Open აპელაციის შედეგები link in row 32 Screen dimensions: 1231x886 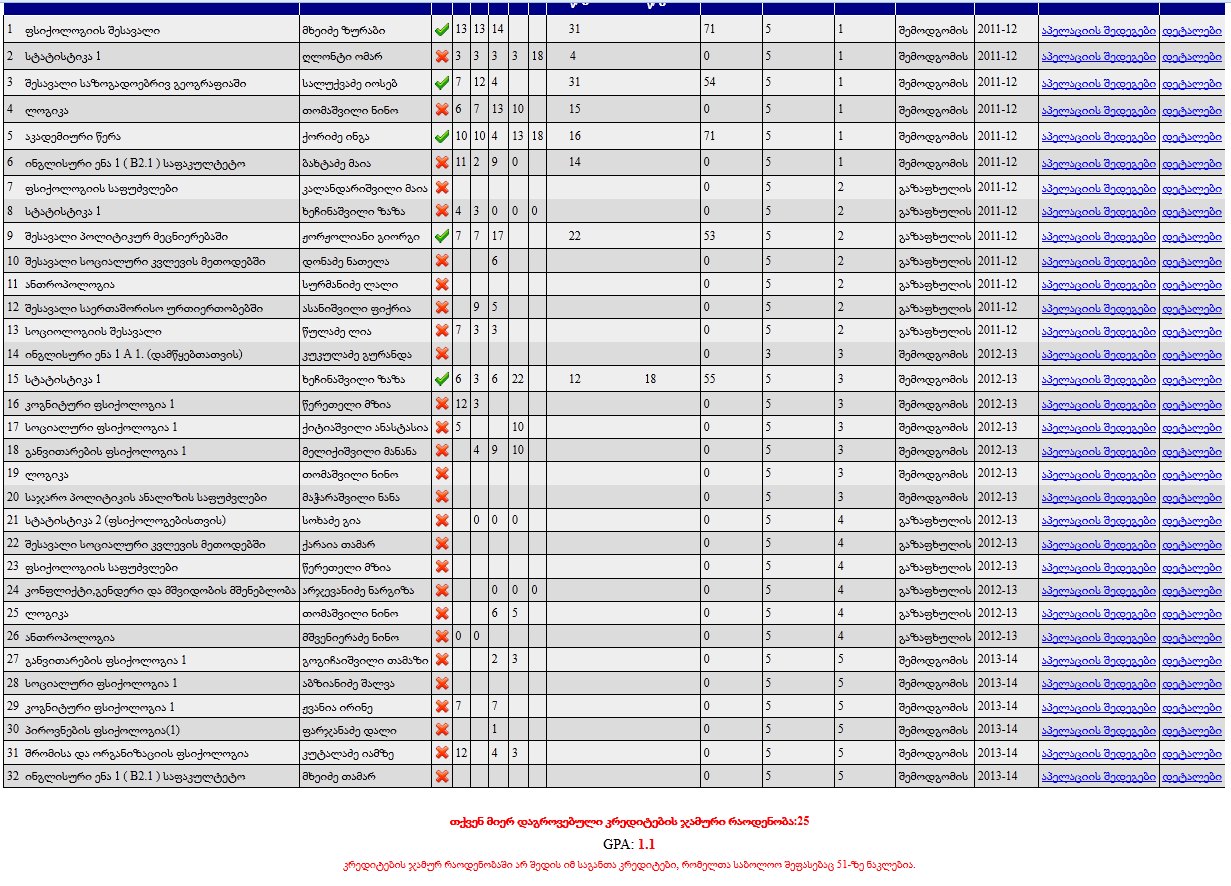[1098, 778]
